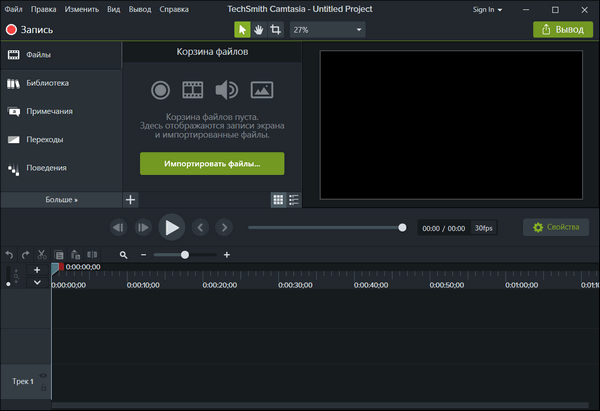Click the timeline playhead marker
600x411 pixels.
[55, 268]
